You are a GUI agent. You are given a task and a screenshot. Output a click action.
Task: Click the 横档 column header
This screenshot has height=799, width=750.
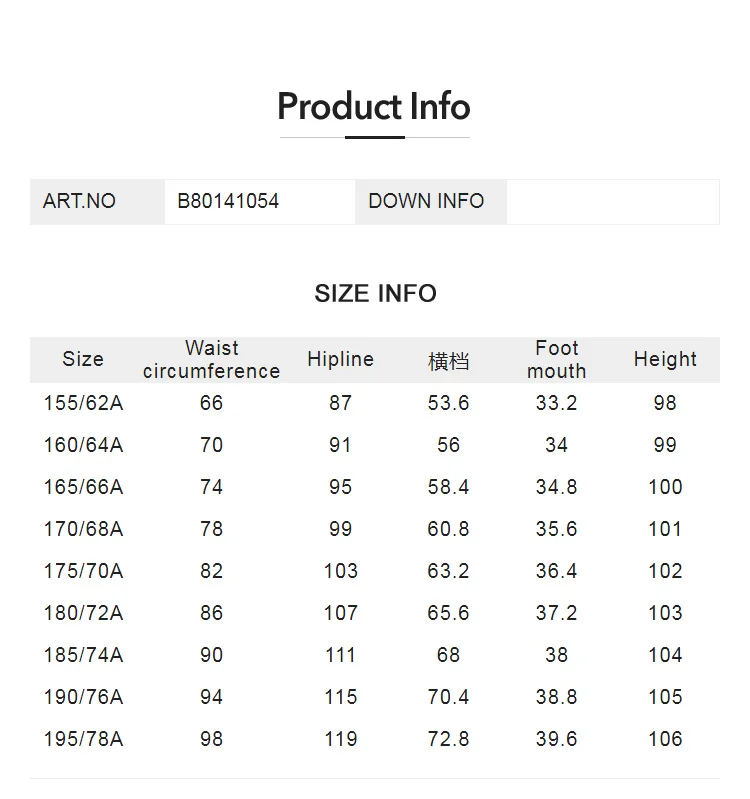tap(448, 361)
